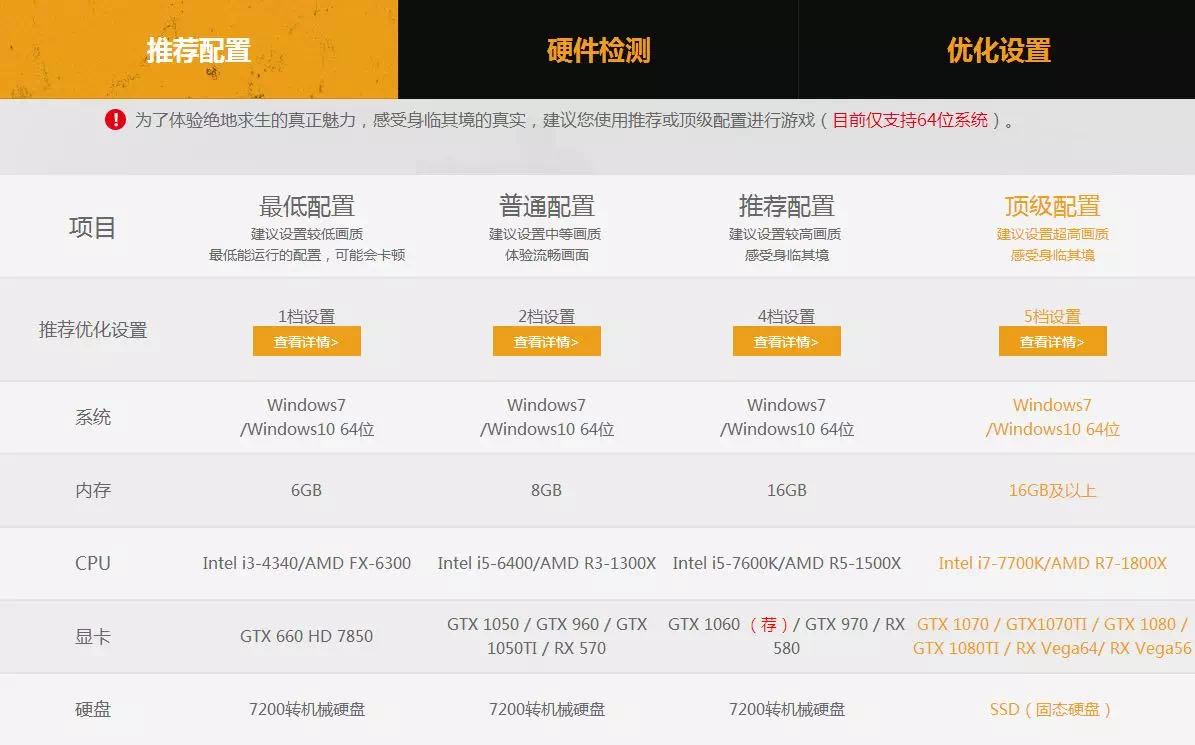Select the 推荐配置 column heading in table
The width and height of the screenshot is (1195, 745).
point(787,206)
